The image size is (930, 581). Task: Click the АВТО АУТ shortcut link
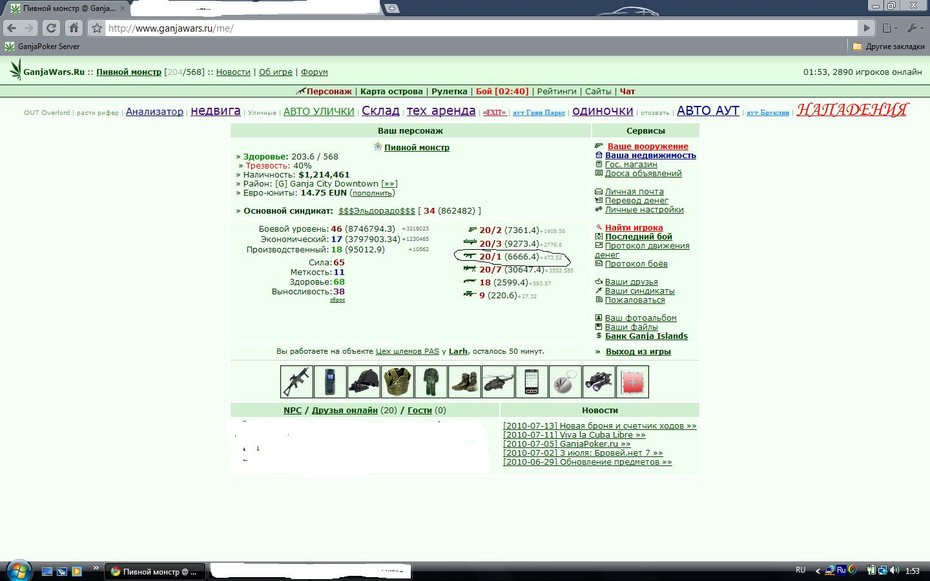pos(708,111)
